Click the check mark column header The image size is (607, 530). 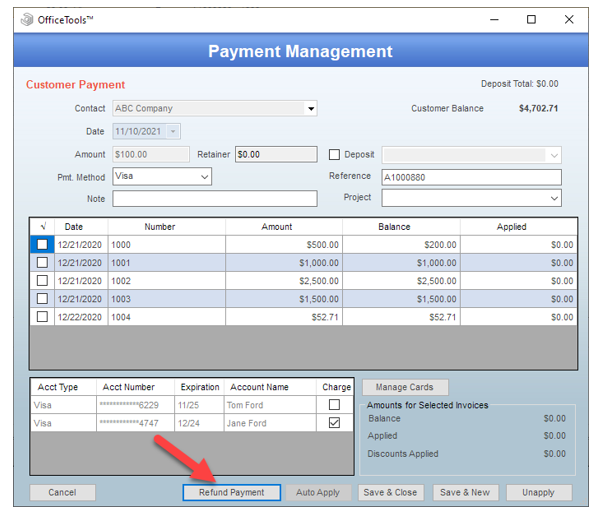(42, 227)
